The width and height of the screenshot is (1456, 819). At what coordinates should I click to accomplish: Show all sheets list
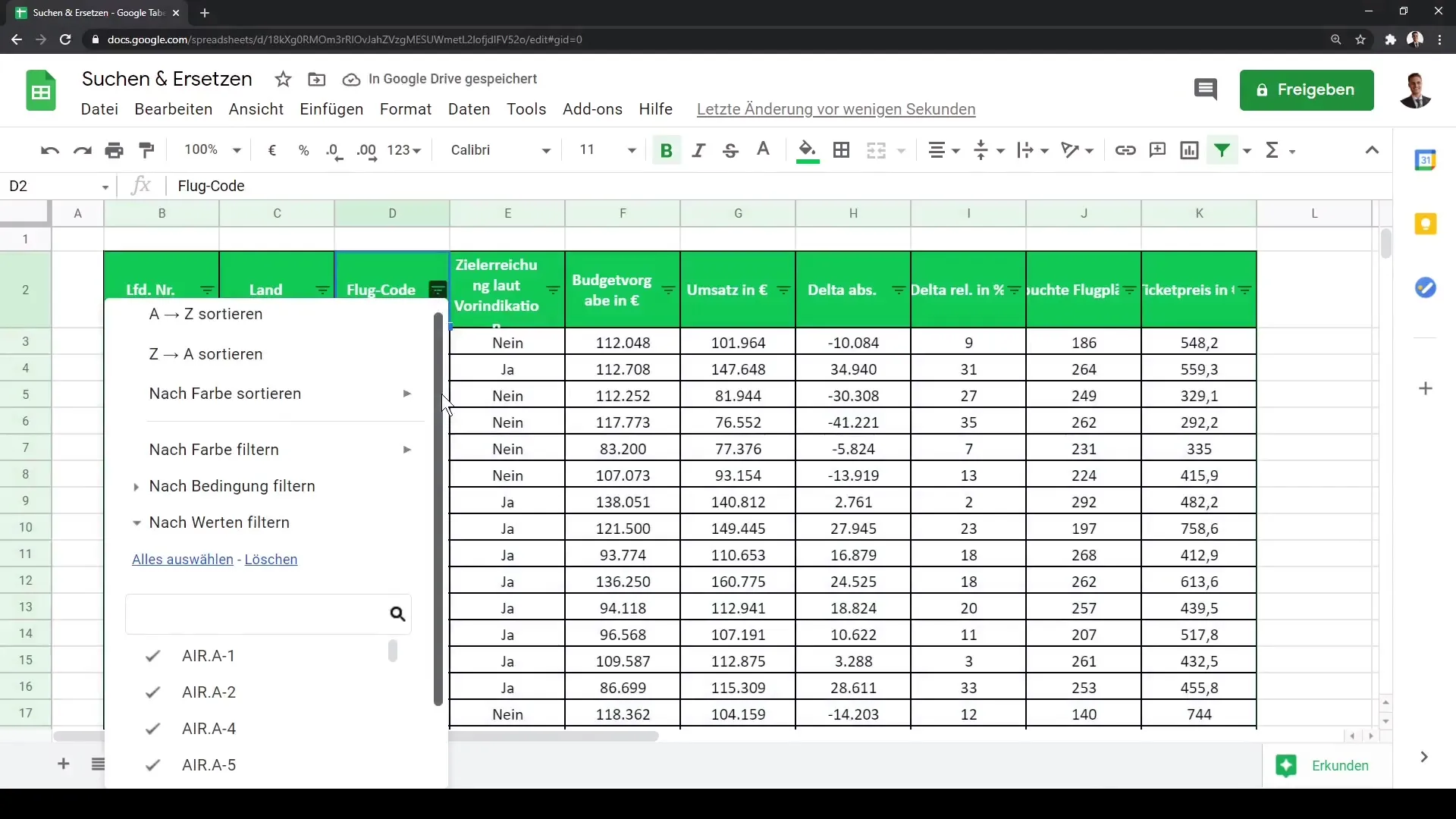98,764
